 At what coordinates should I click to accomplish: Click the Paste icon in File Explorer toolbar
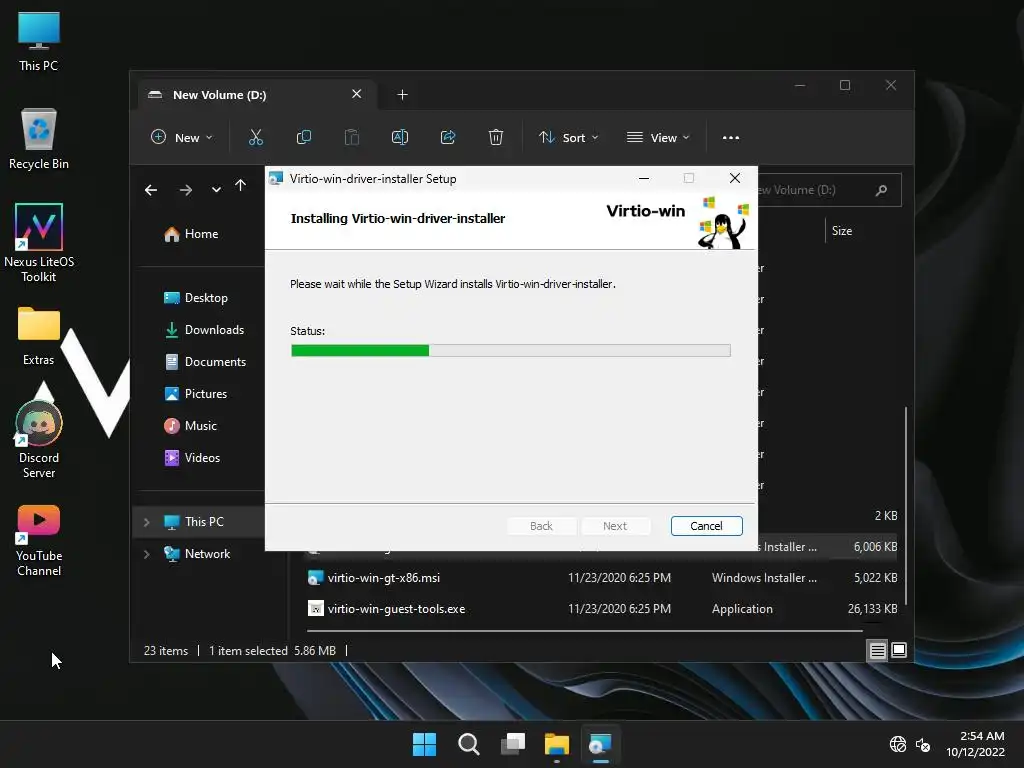[x=351, y=137]
